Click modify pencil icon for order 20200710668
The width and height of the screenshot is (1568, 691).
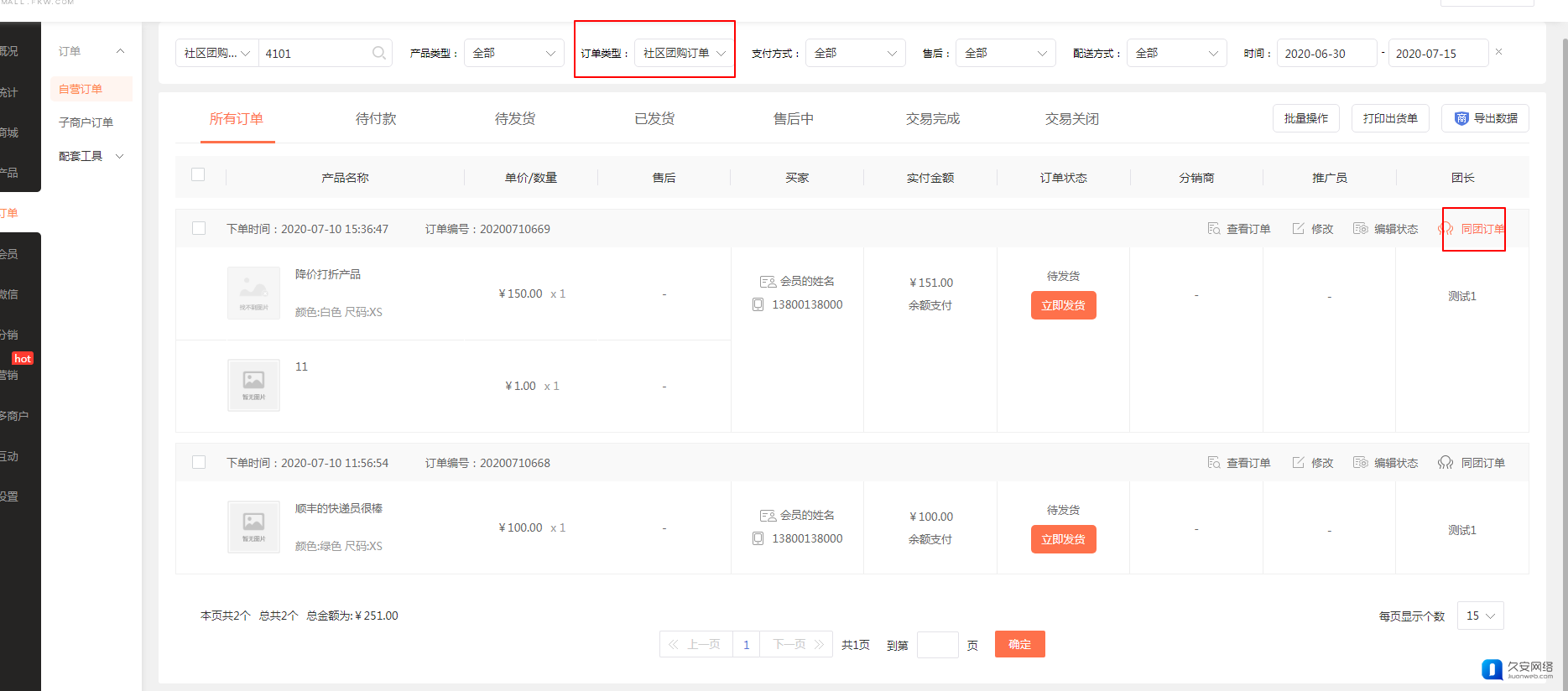(x=1299, y=462)
